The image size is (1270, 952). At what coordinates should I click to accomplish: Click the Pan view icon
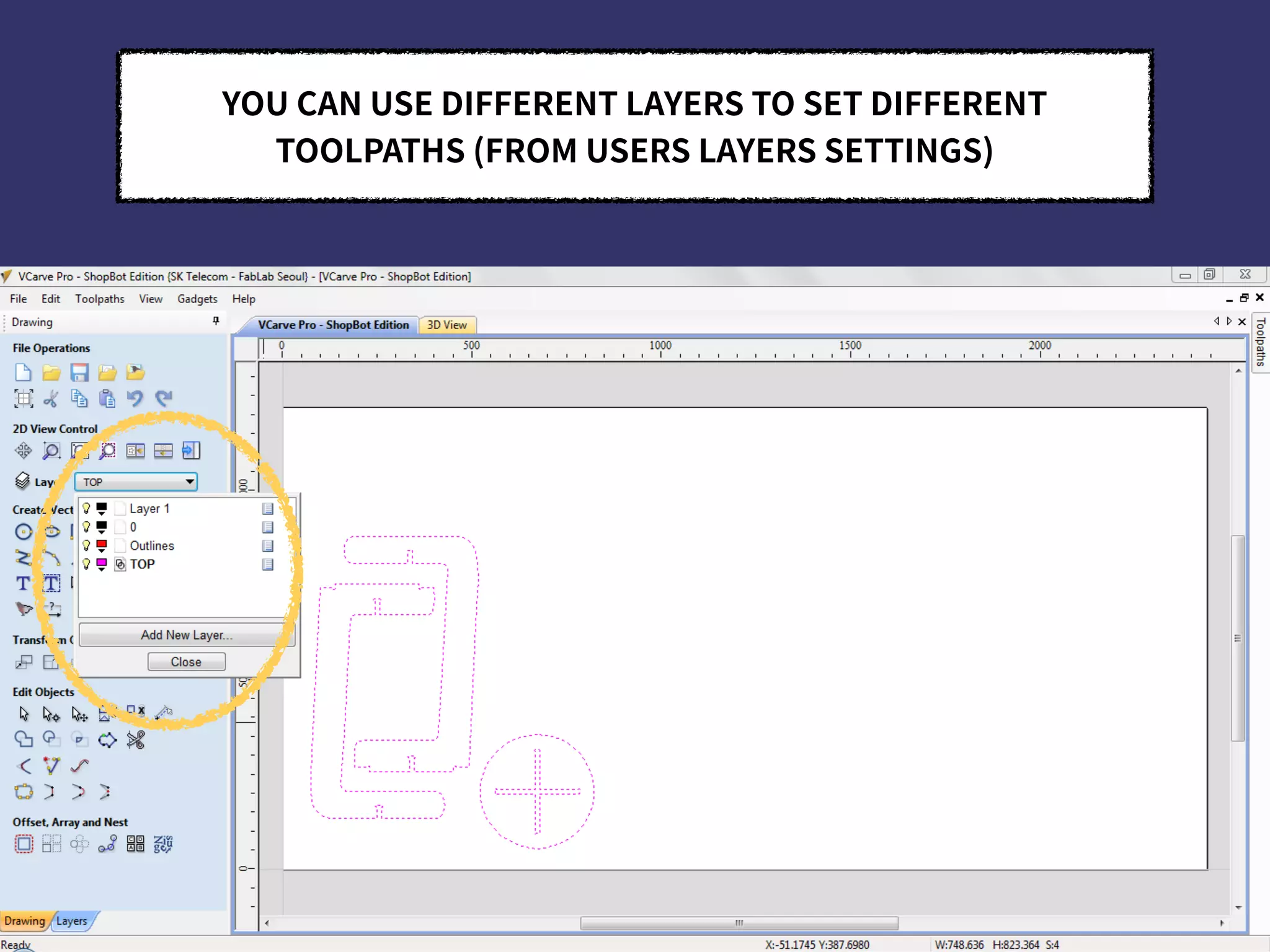(23, 451)
